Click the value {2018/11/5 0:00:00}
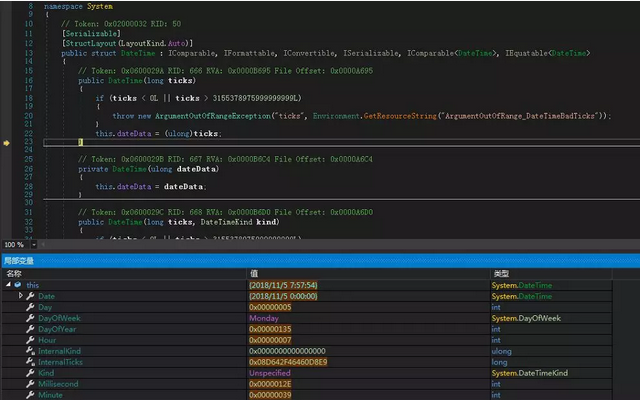Screen dimensions: 640x400 [x=283, y=296]
